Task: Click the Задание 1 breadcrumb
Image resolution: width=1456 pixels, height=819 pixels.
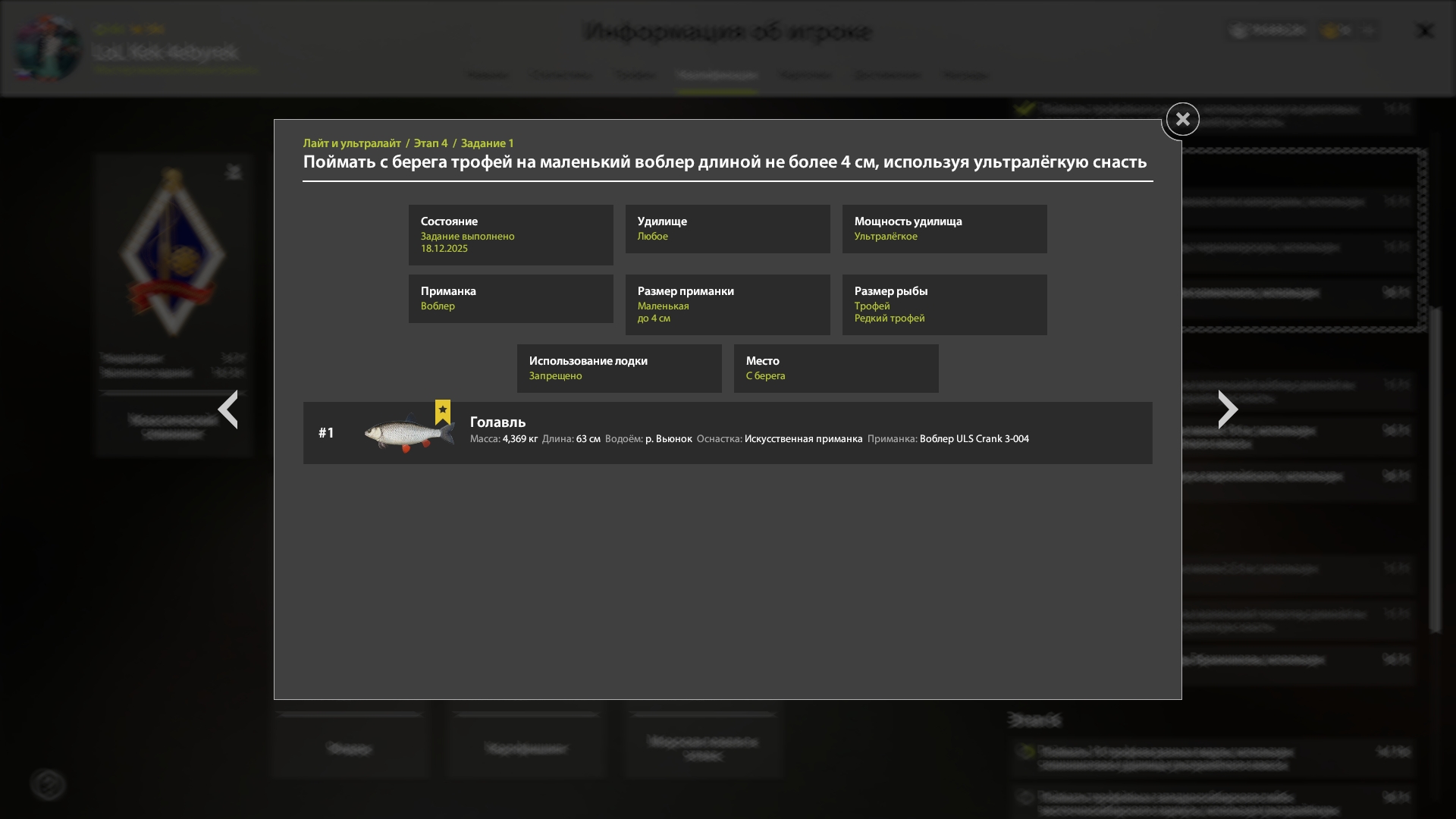Action: point(487,143)
